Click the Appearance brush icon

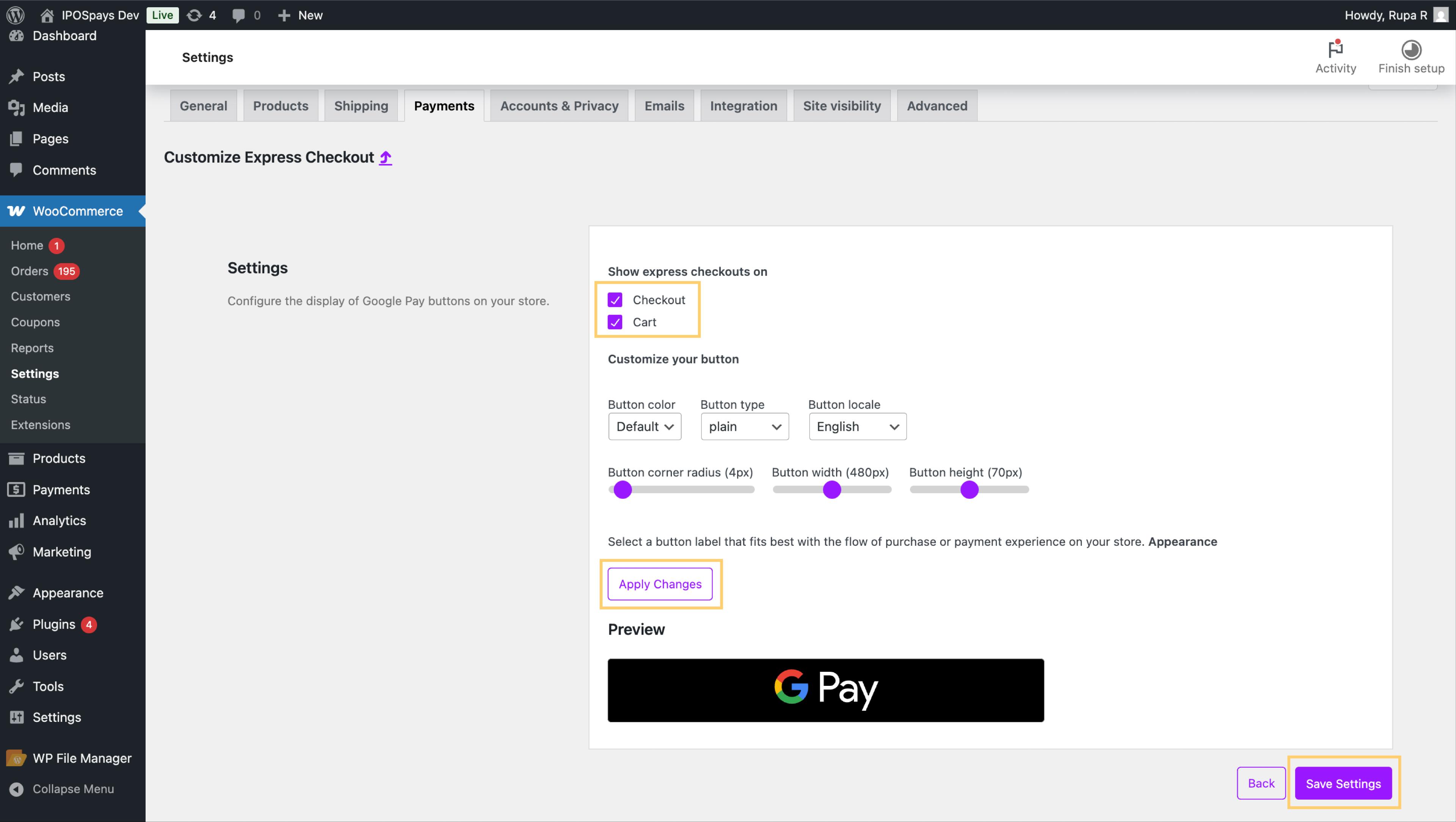click(16, 593)
